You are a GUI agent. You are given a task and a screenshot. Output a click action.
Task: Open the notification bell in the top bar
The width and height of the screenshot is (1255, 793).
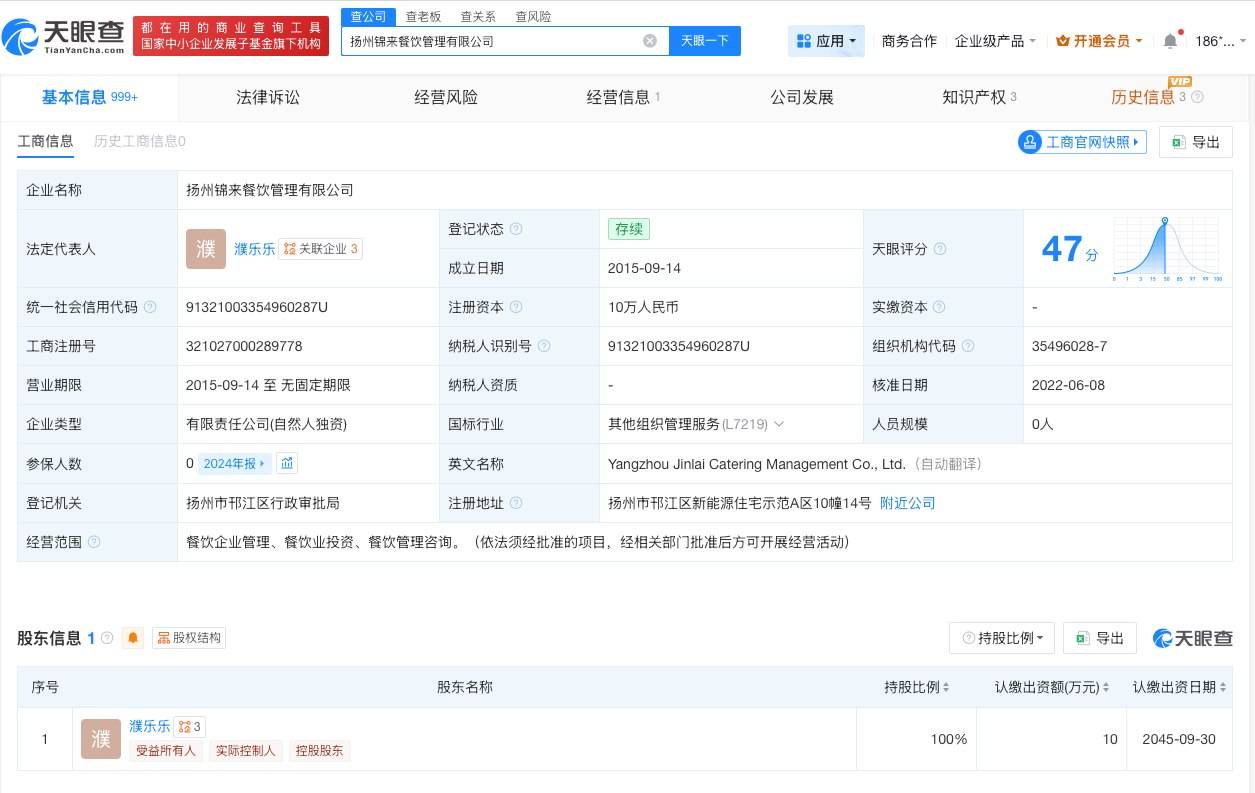click(x=1168, y=40)
